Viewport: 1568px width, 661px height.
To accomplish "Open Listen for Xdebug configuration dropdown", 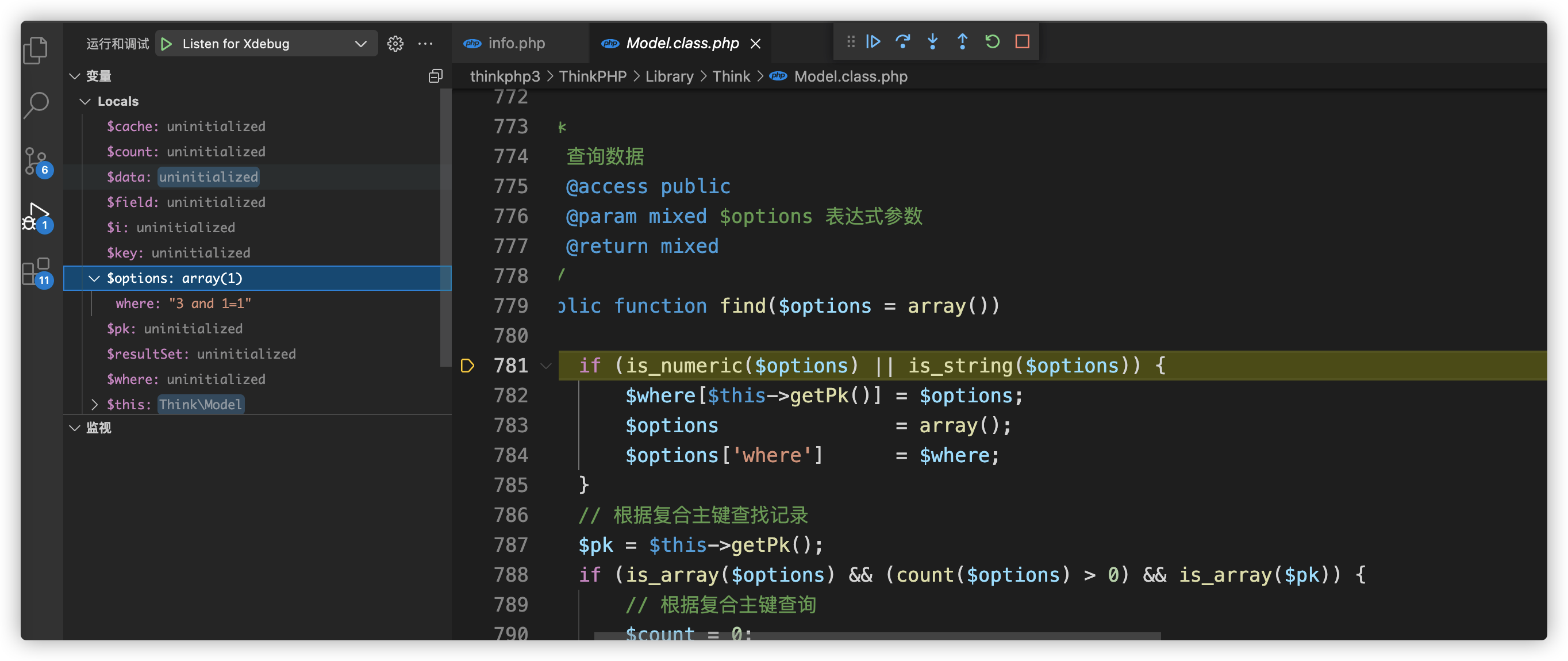I will pos(360,44).
